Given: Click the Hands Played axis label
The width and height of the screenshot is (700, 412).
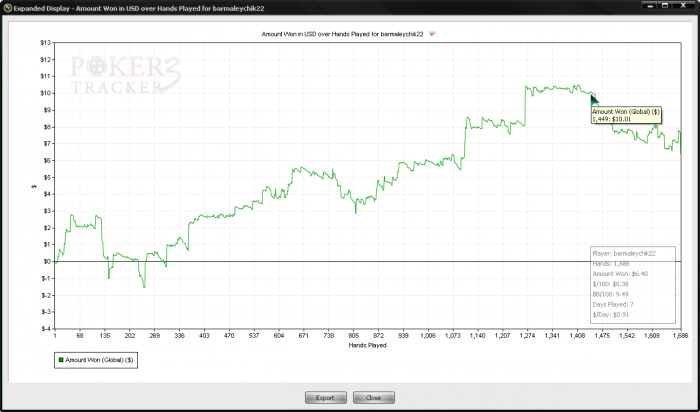Looking at the screenshot, I should coord(367,345).
